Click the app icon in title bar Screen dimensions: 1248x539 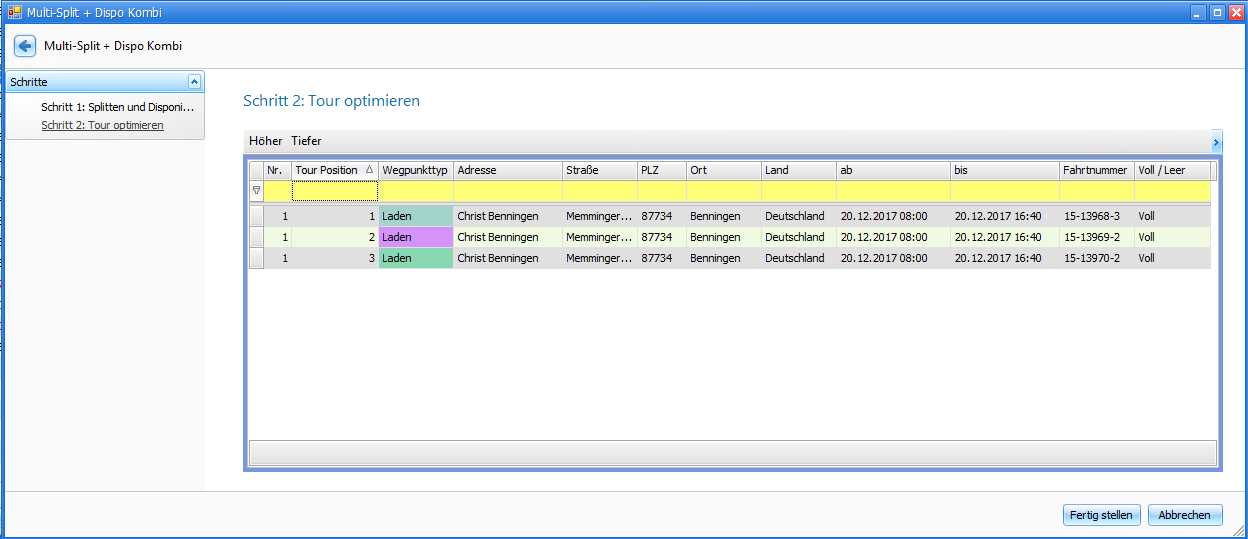(x=14, y=13)
